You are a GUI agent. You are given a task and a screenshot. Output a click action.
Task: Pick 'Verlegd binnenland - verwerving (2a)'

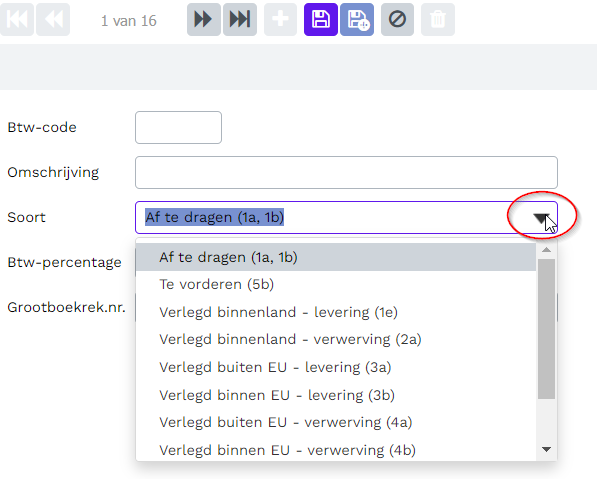point(336,339)
